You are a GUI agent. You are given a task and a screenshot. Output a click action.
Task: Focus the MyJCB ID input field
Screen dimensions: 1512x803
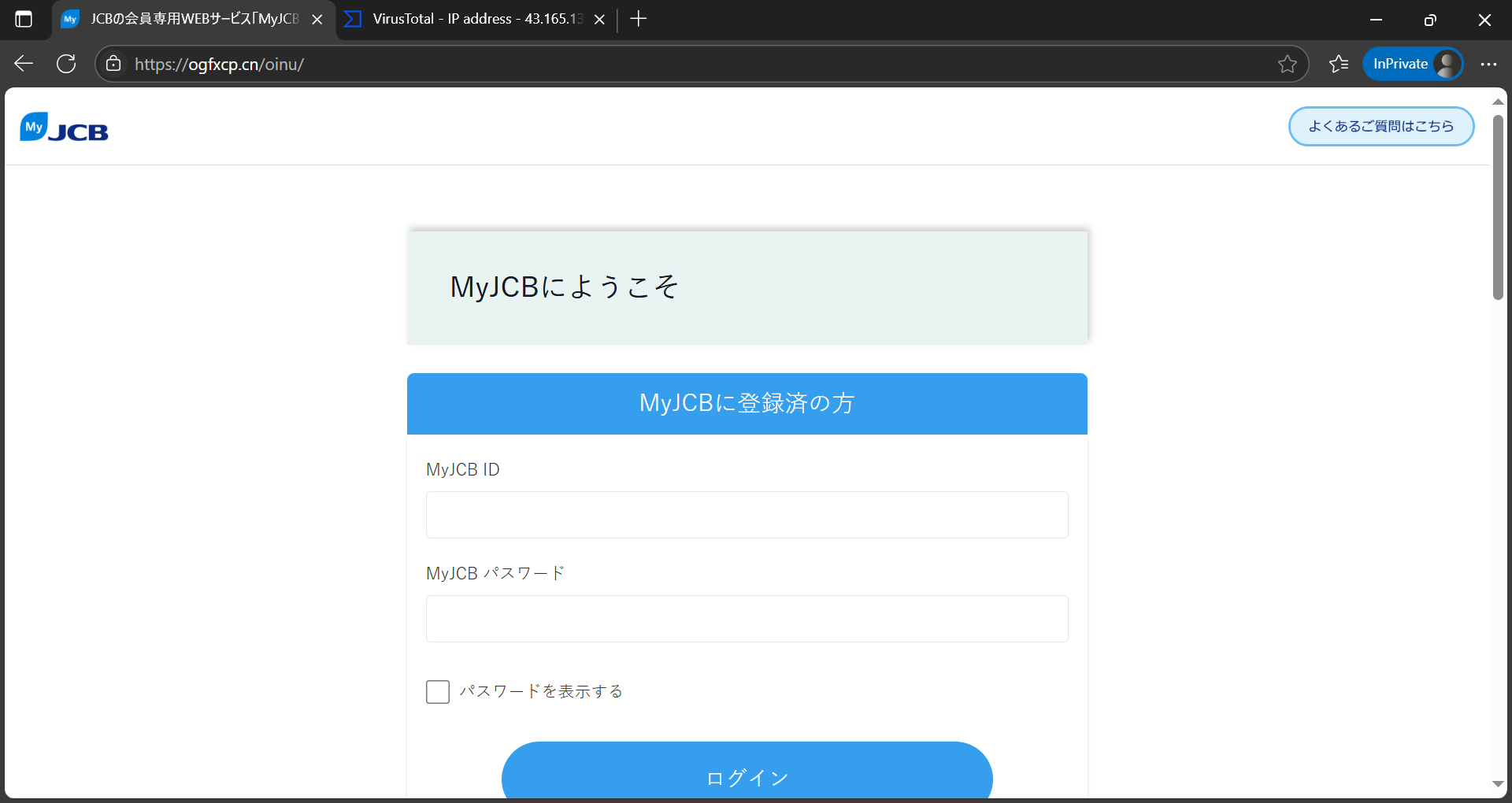[747, 515]
